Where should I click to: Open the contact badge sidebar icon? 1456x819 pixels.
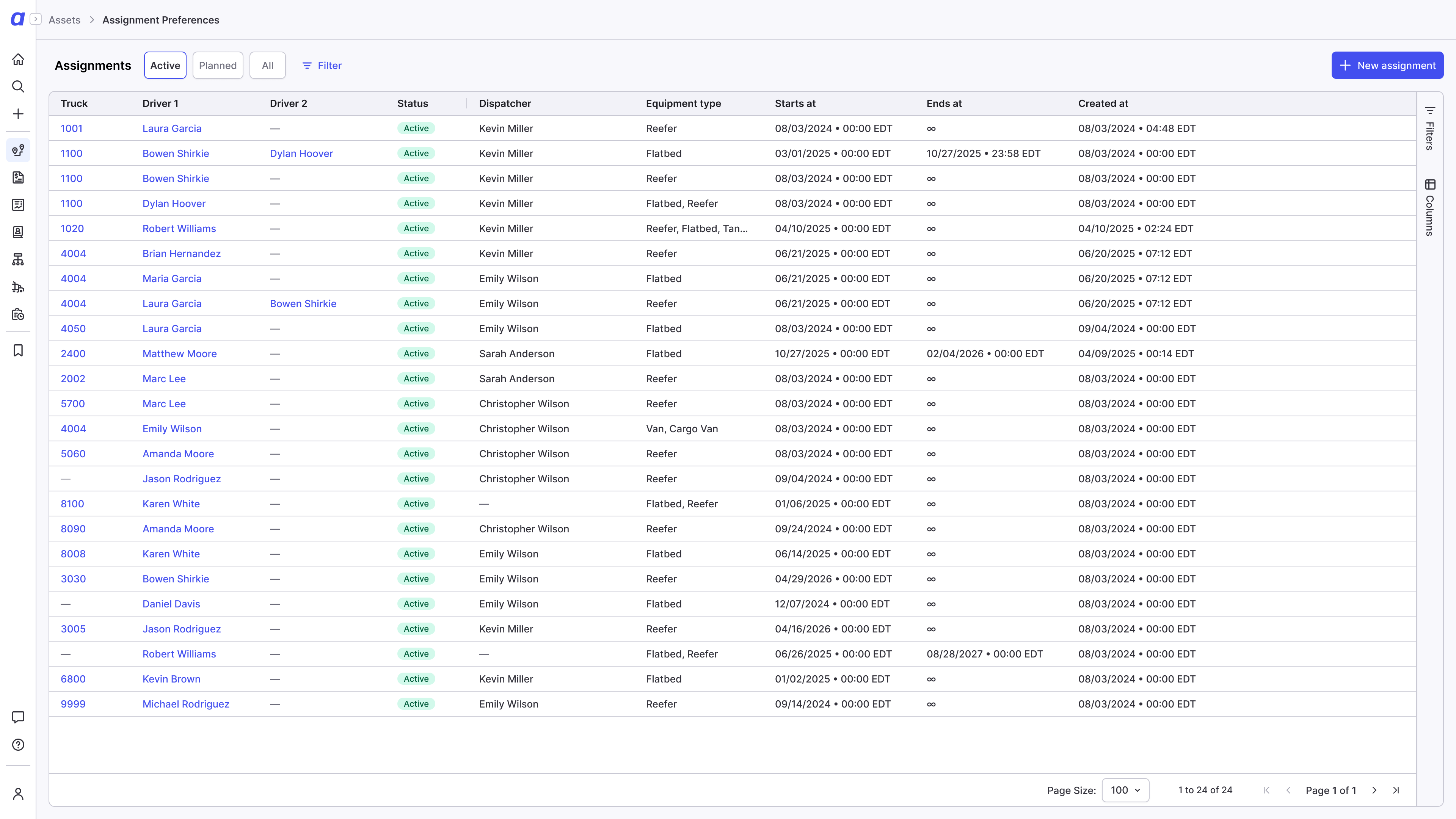18,232
